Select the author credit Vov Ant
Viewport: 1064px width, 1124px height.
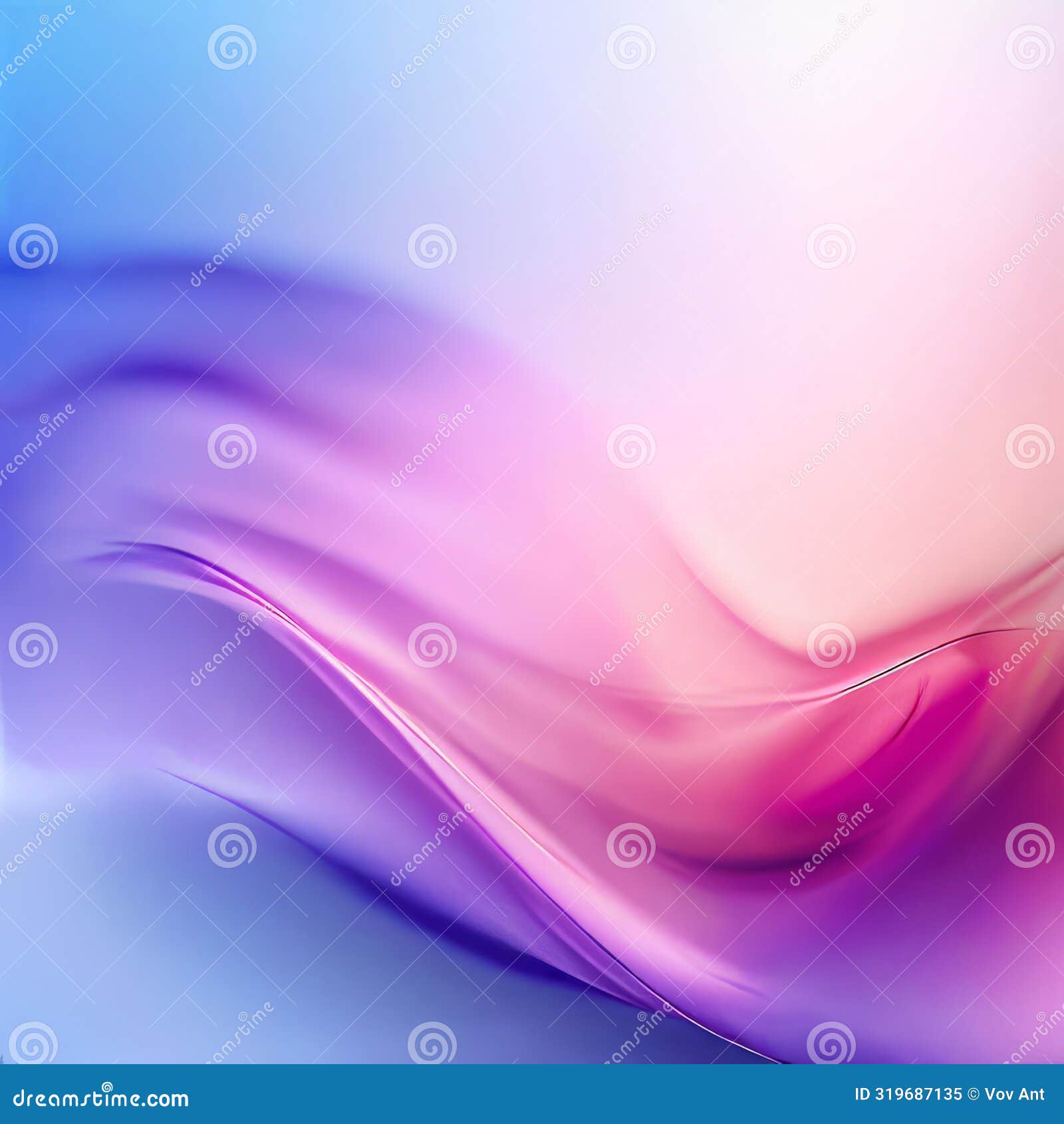tap(1014, 1094)
